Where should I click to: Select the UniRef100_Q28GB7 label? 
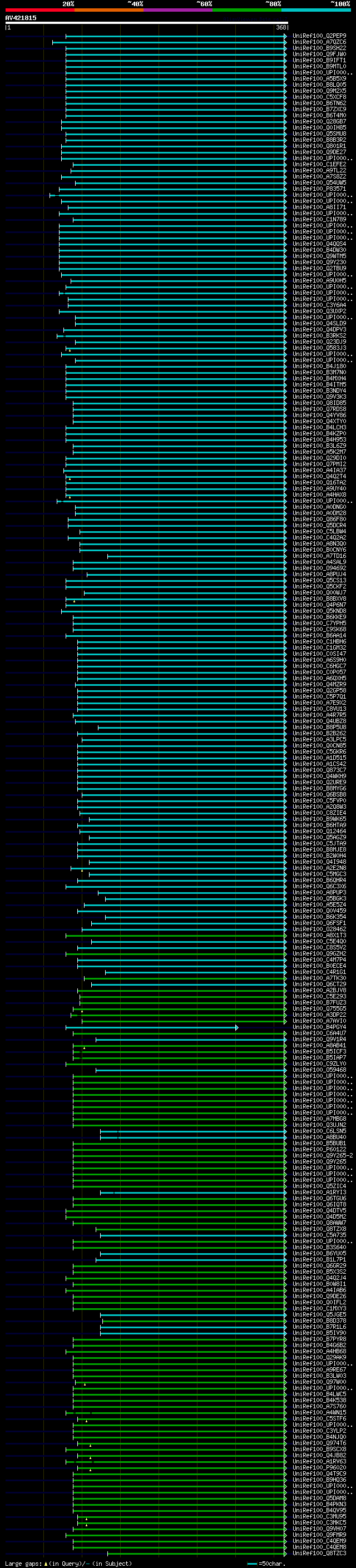[x=319, y=122]
